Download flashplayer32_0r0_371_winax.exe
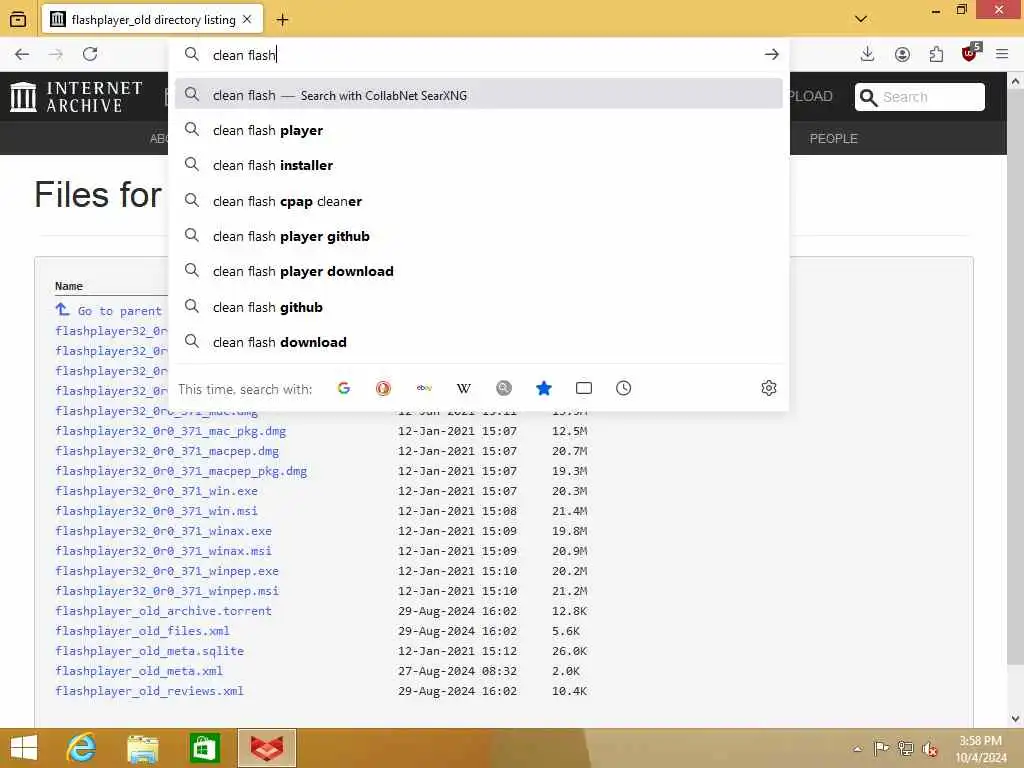This screenshot has width=1024, height=768. coord(163,531)
